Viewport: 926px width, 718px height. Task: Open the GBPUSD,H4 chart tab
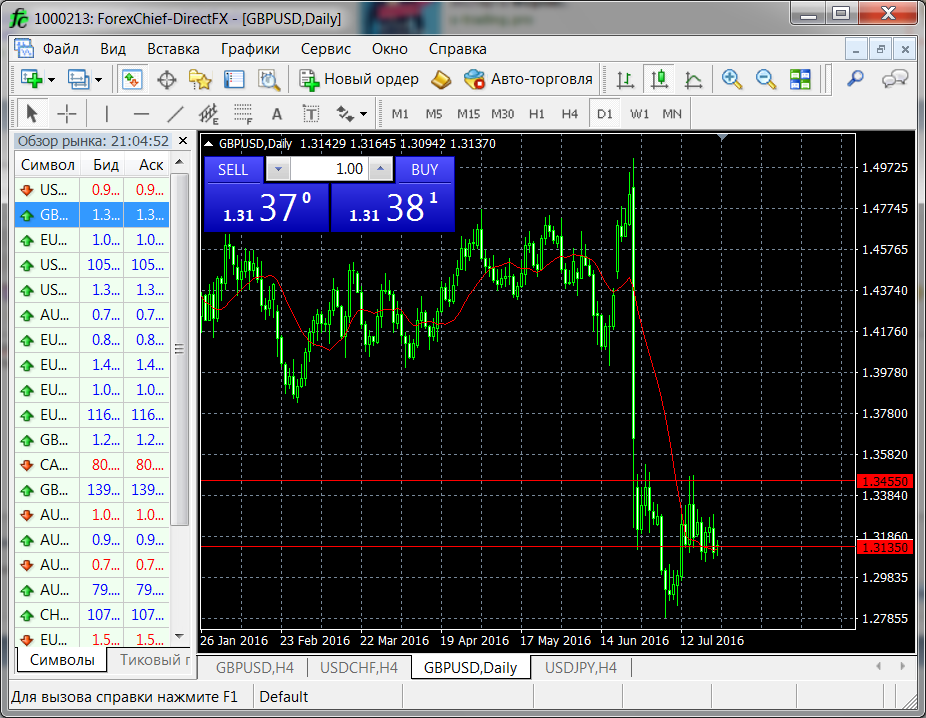(255, 668)
